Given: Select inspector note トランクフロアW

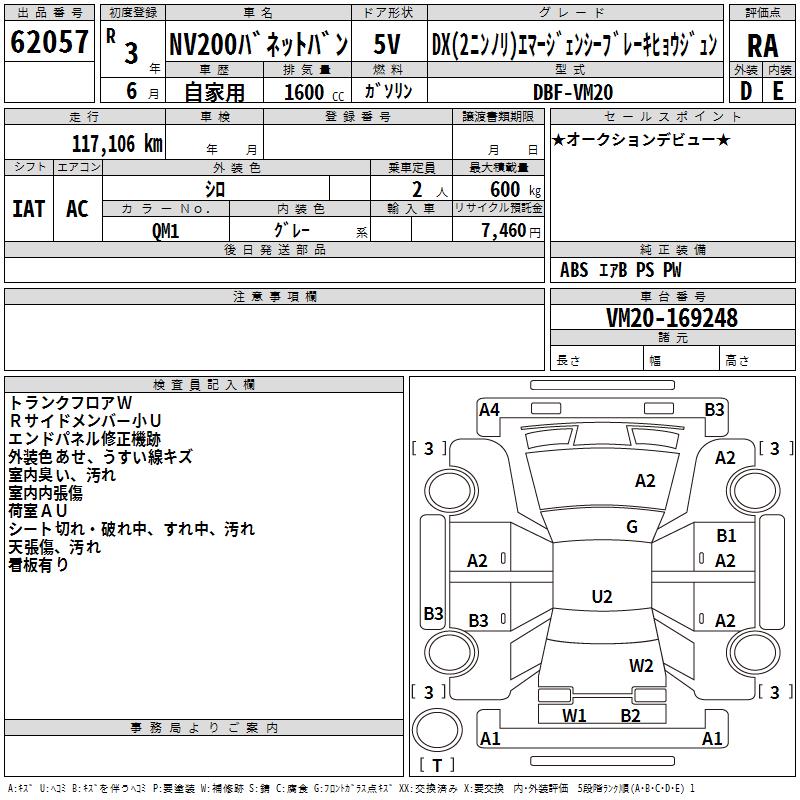Looking at the screenshot, I should tap(70, 403).
